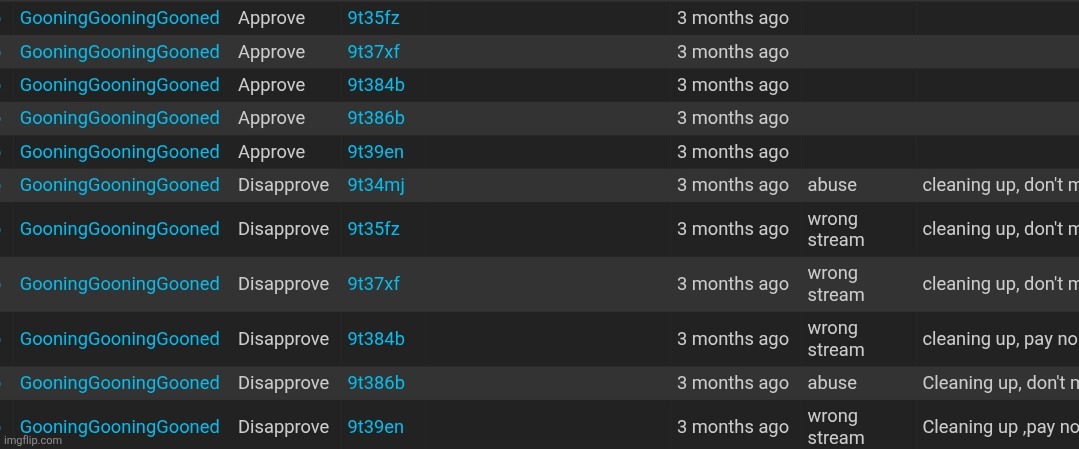Open post 9t39en in the Disapprove row

(x=375, y=428)
